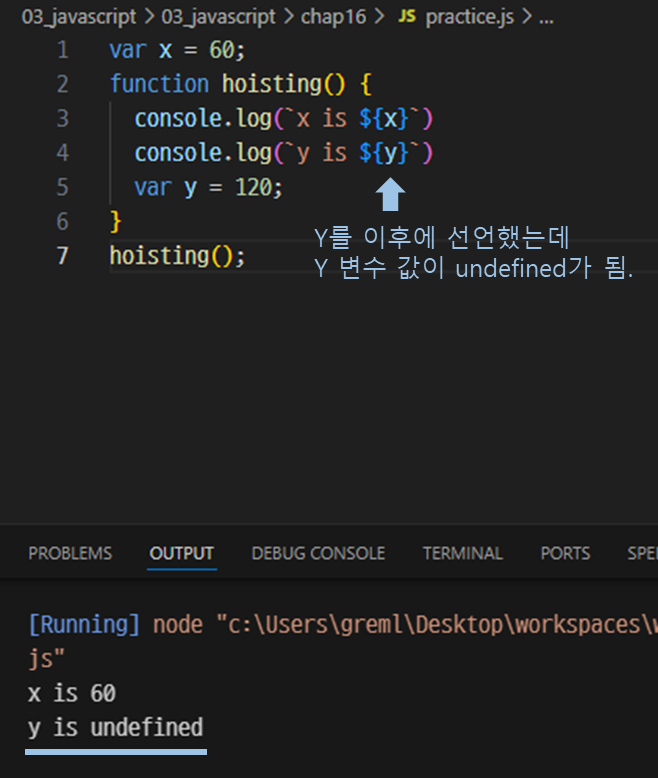The height and width of the screenshot is (778, 658).
Task: Open the PORTS panel tab
Action: tap(565, 553)
